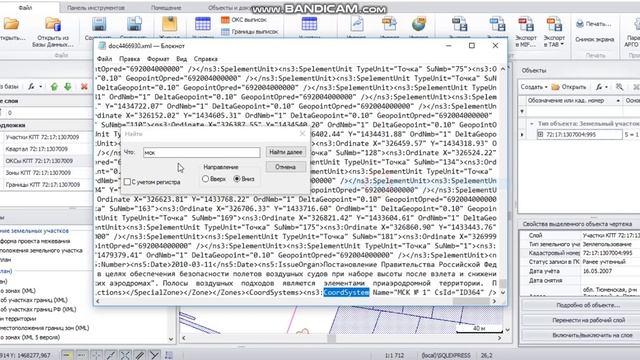Click the yellow highlighted snap icon in status bar
The height and width of the screenshot is (360, 640).
[x=67, y=355]
